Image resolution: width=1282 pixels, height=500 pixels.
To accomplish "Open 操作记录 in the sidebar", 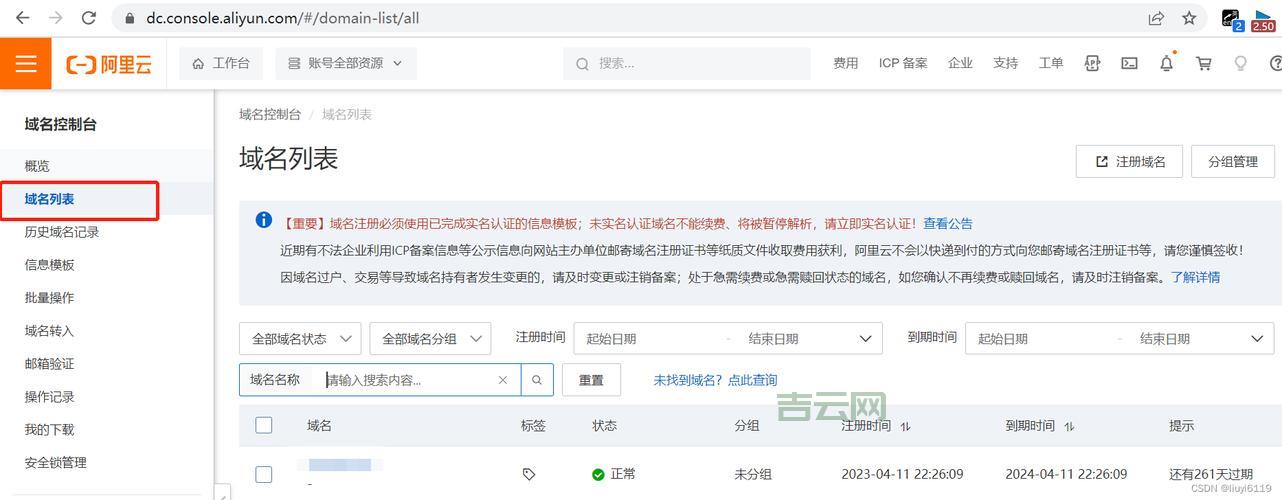I will pyautogui.click(x=50, y=397).
